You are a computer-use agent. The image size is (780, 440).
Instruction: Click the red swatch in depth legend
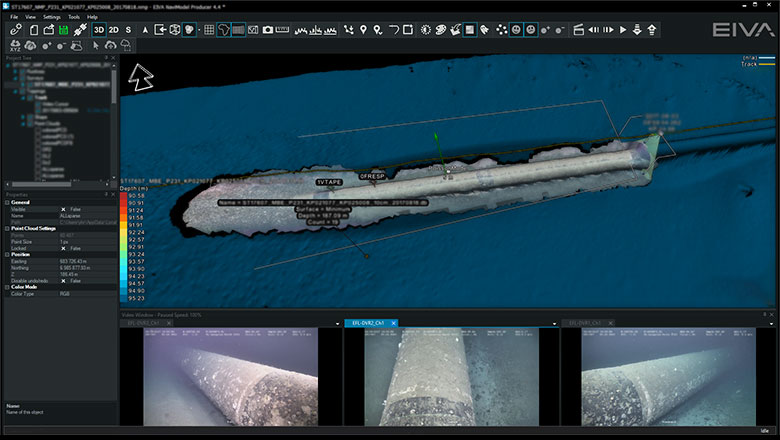(x=124, y=196)
